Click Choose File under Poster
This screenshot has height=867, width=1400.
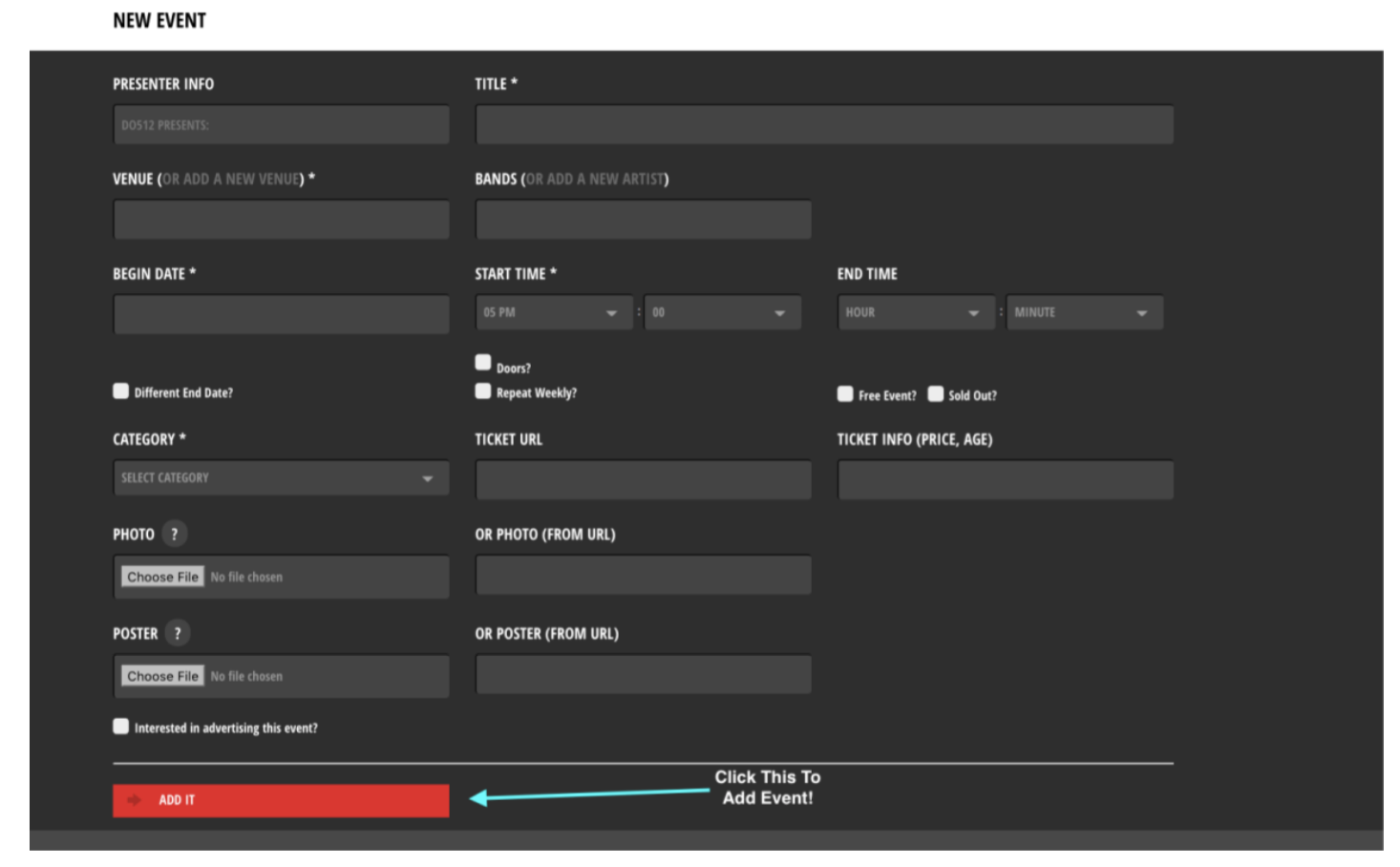click(x=162, y=676)
